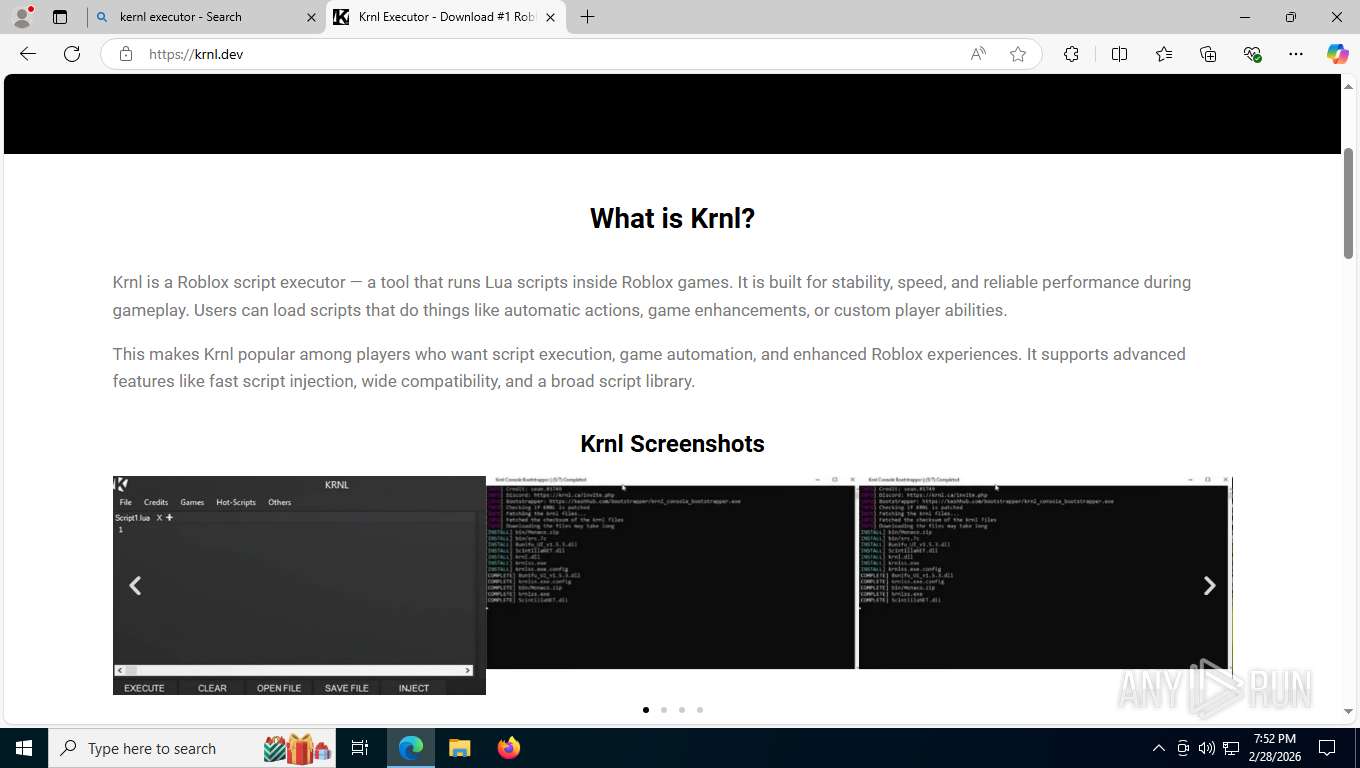Open File Explorer from the taskbar
This screenshot has width=1360, height=768.
459,748
